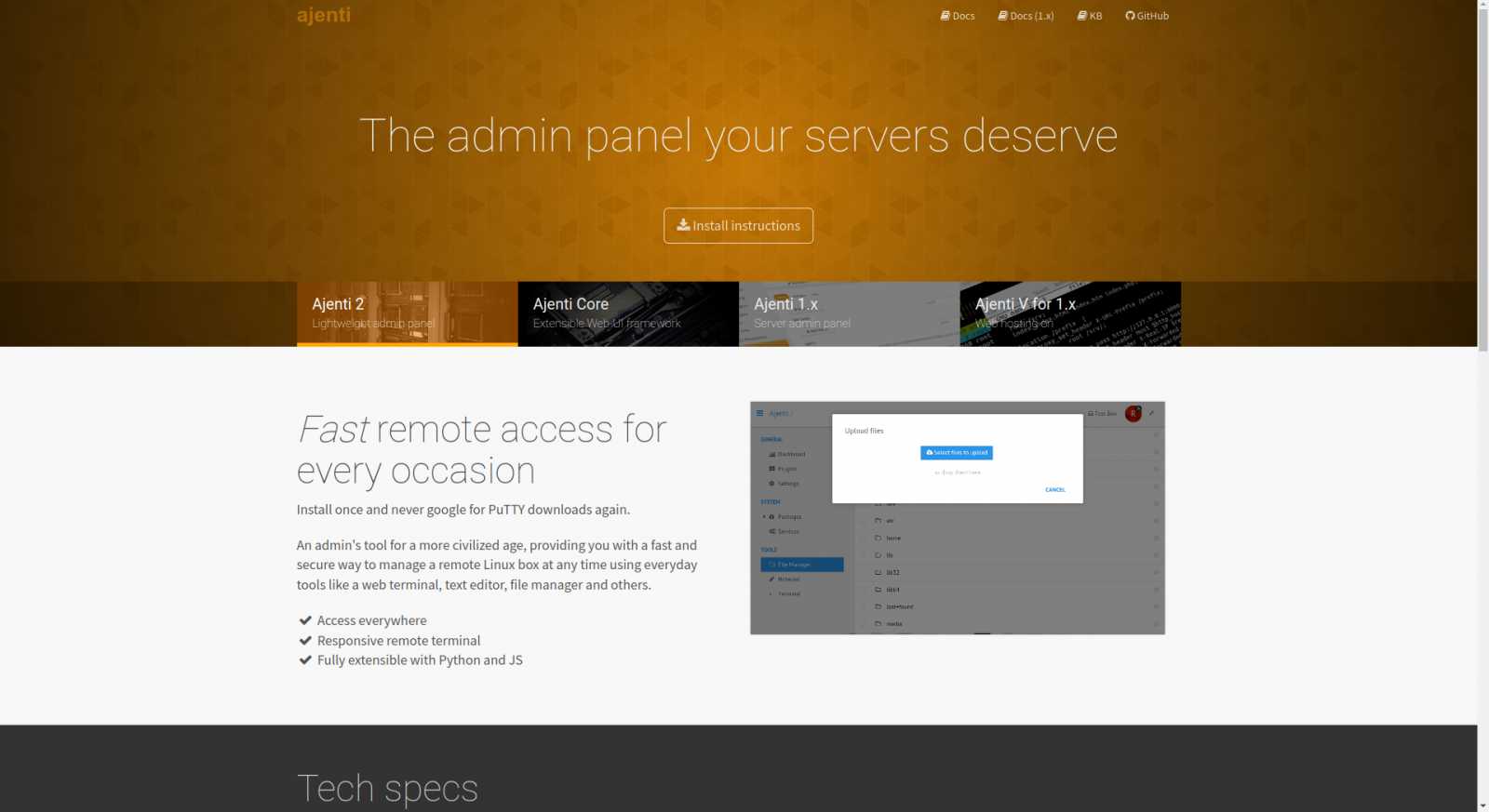The width and height of the screenshot is (1489, 812).
Task: Click the 'Responsive remote terminal' text
Action: click(398, 641)
